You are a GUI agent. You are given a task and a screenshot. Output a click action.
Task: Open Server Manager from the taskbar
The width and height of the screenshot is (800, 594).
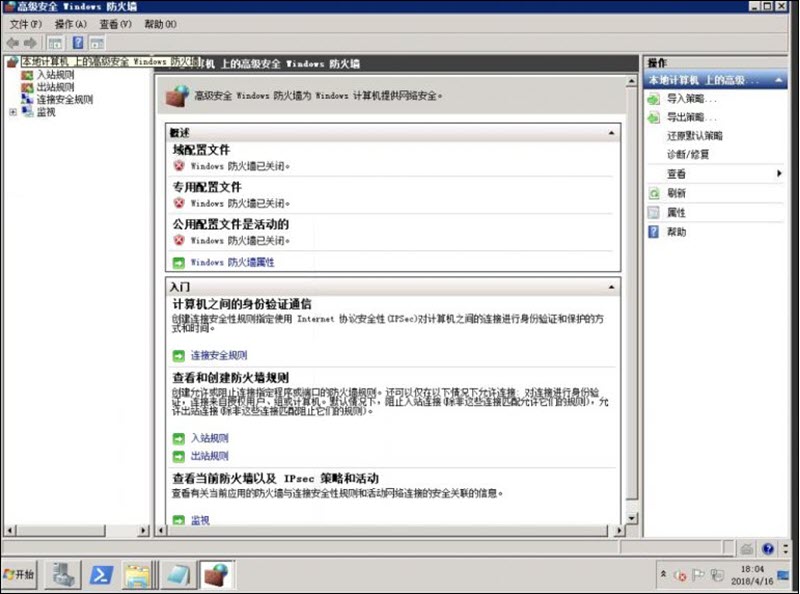pyautogui.click(x=63, y=574)
